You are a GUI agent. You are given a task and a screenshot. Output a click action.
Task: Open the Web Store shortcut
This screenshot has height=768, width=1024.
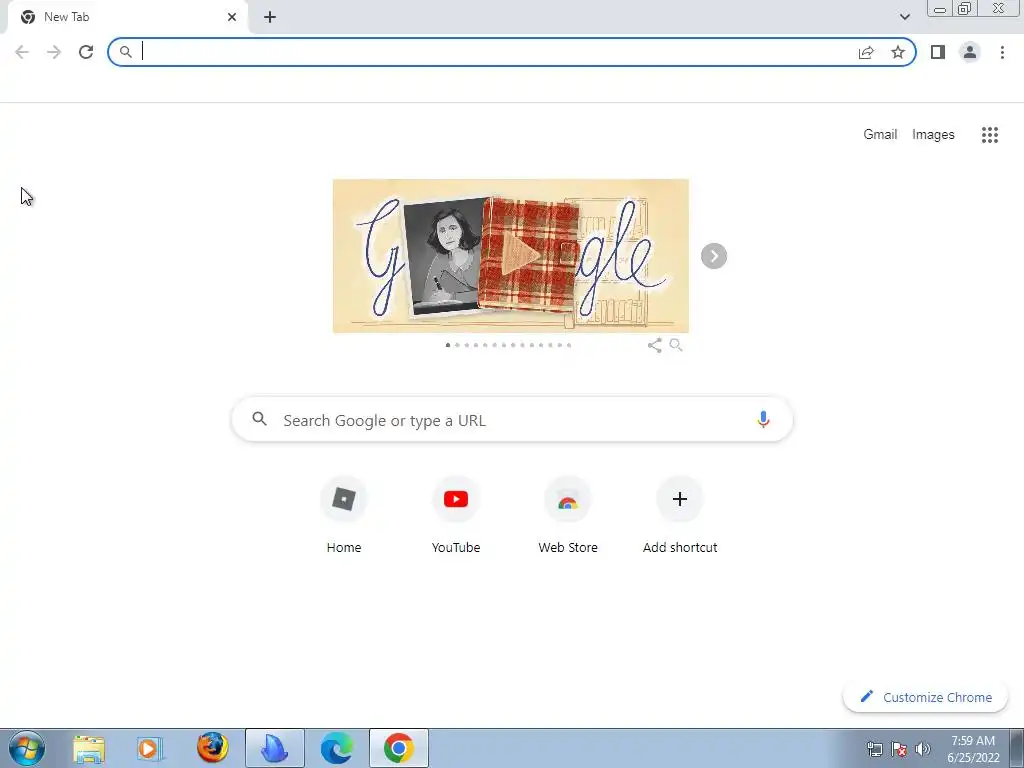point(568,516)
